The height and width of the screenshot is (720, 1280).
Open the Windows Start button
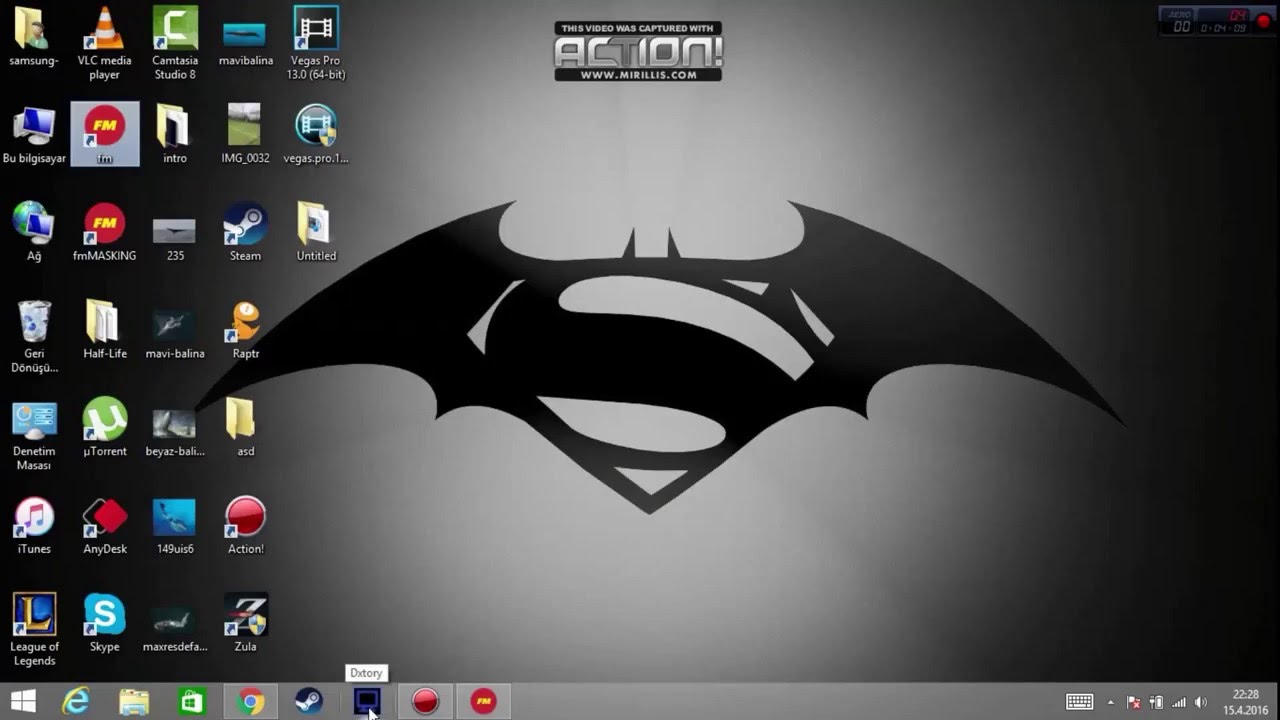pos(22,702)
